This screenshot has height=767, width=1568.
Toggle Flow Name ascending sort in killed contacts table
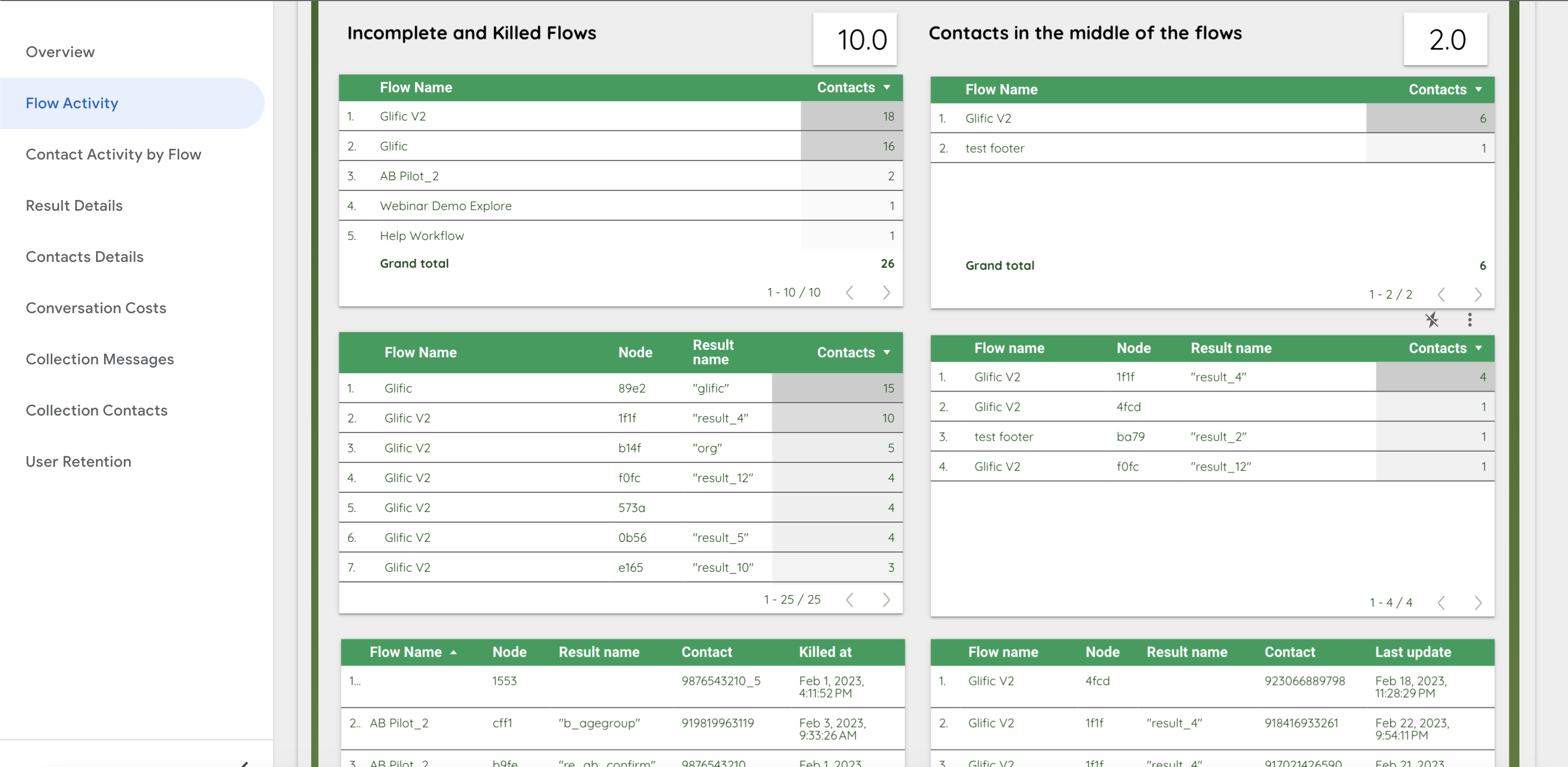413,652
